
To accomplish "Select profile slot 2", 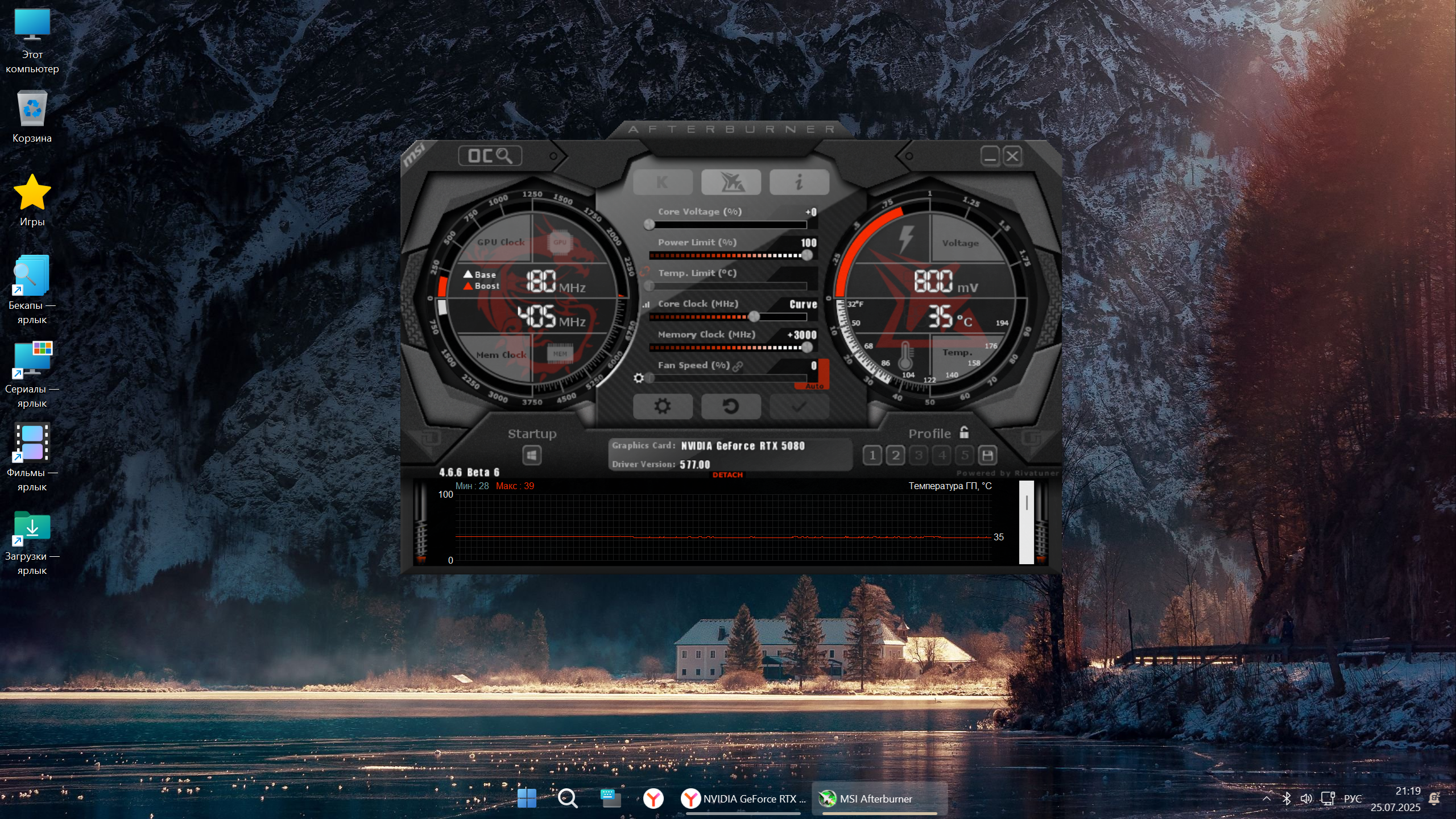I will point(895,455).
